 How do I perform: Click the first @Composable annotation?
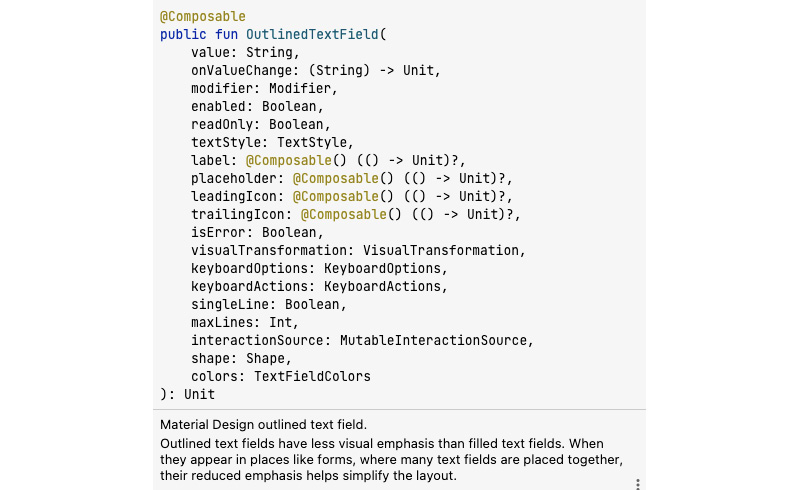[x=203, y=17]
